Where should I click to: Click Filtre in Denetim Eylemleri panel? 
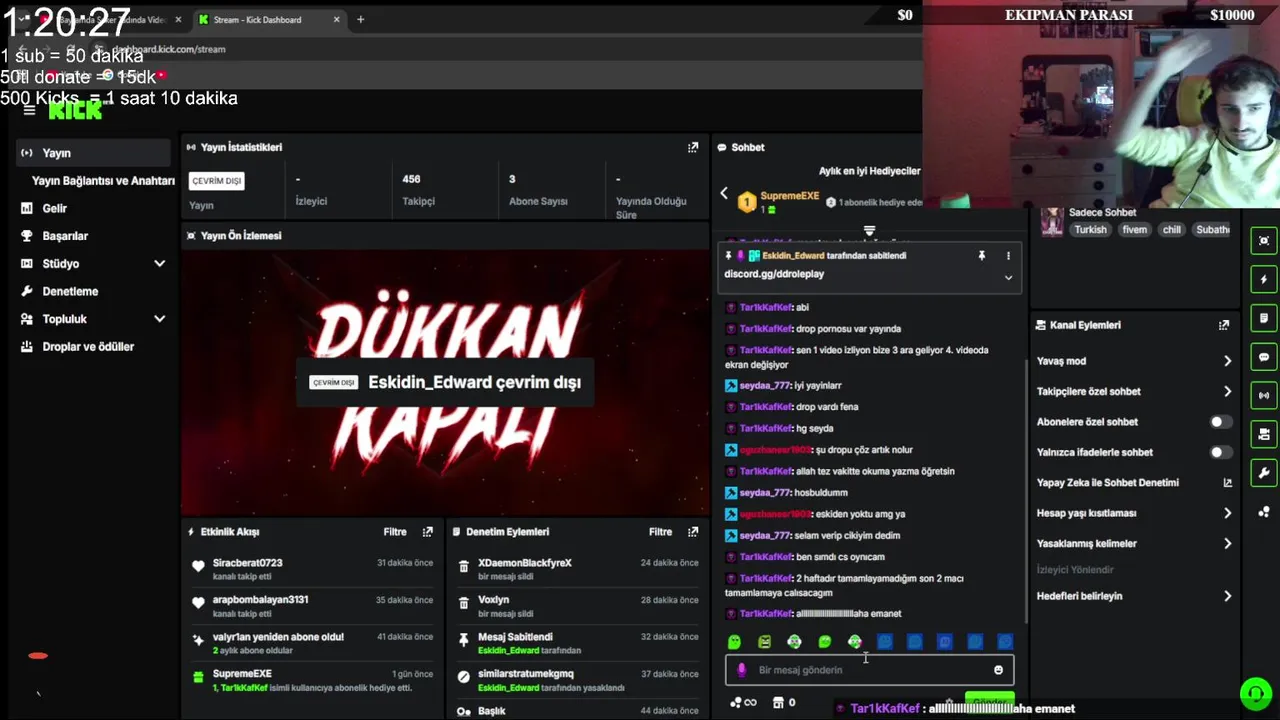click(660, 532)
